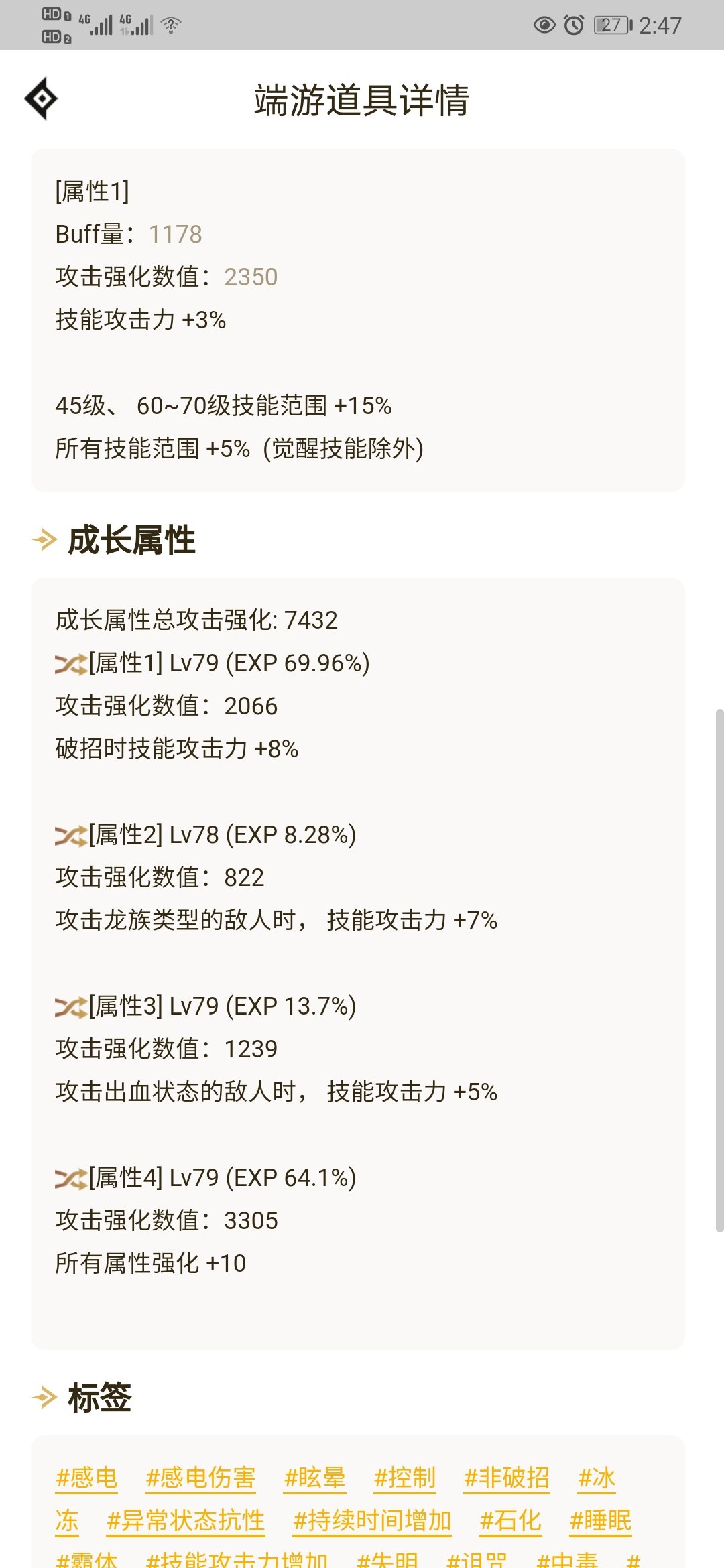Tap the #异常状态抗性 tag
The image size is (724, 1568).
186,1520
